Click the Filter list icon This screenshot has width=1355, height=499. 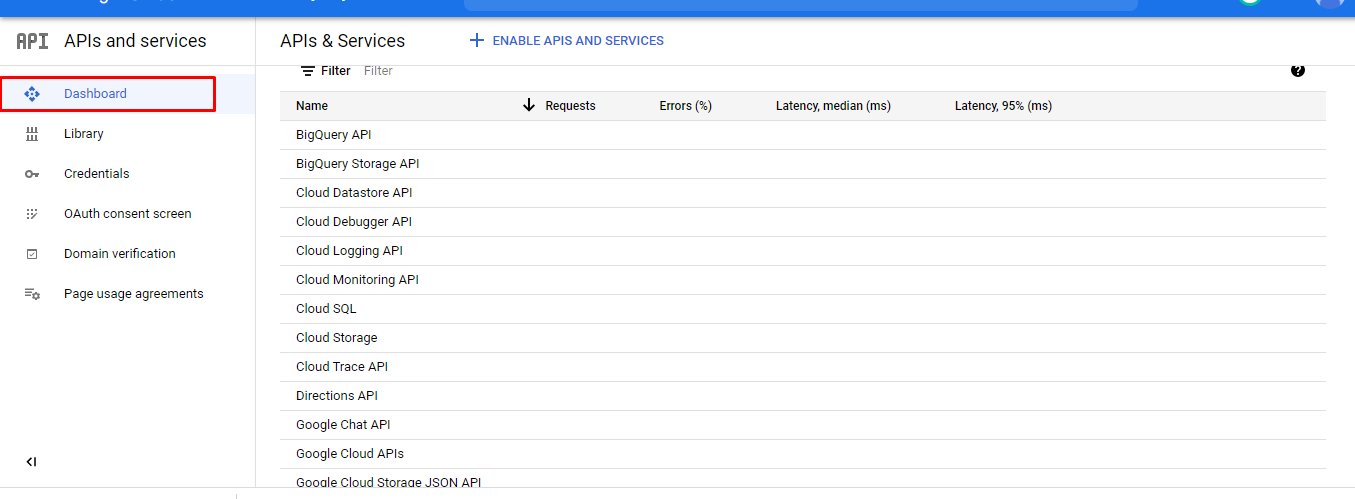pyautogui.click(x=308, y=71)
